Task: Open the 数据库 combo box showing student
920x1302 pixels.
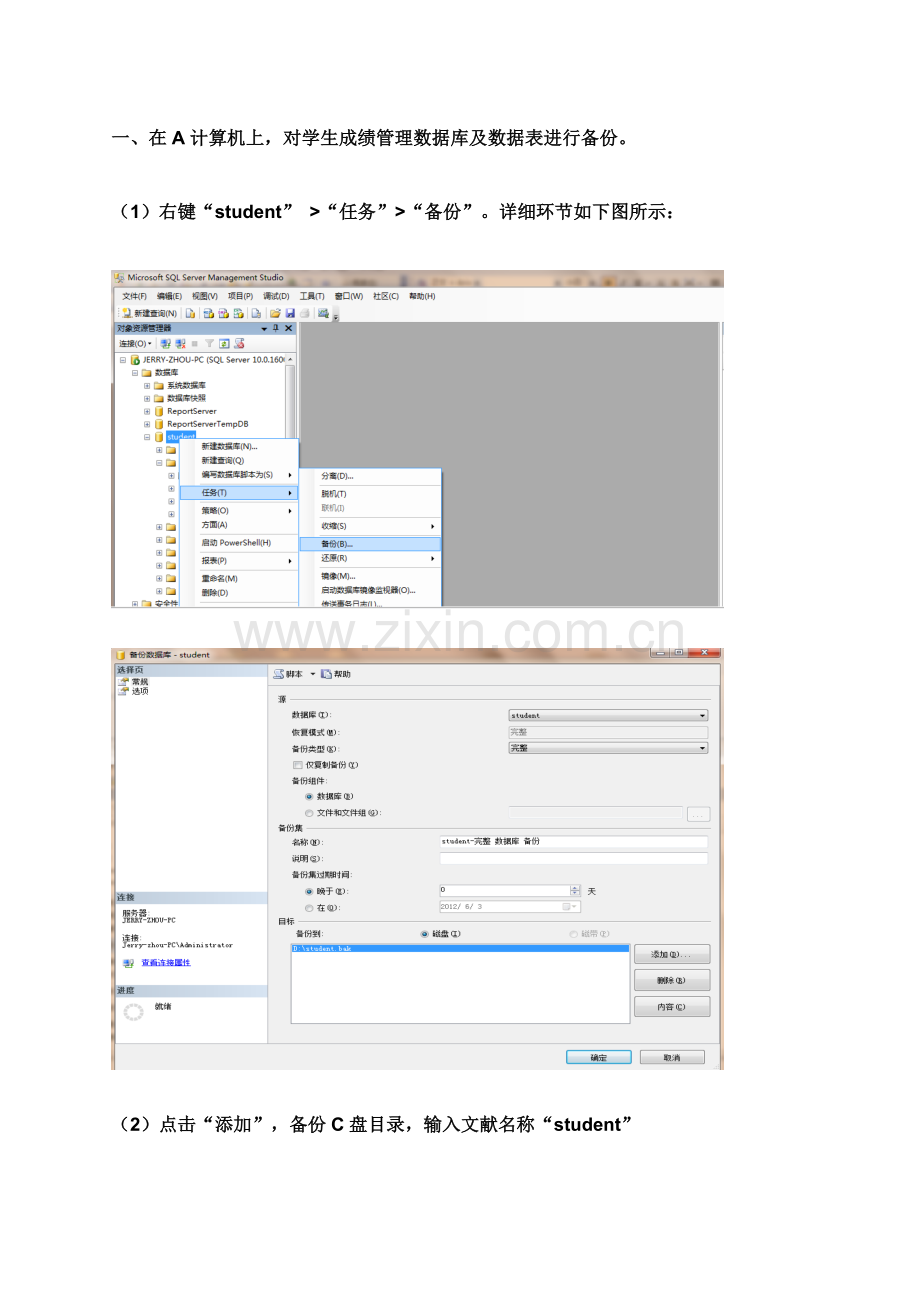Action: [x=608, y=715]
